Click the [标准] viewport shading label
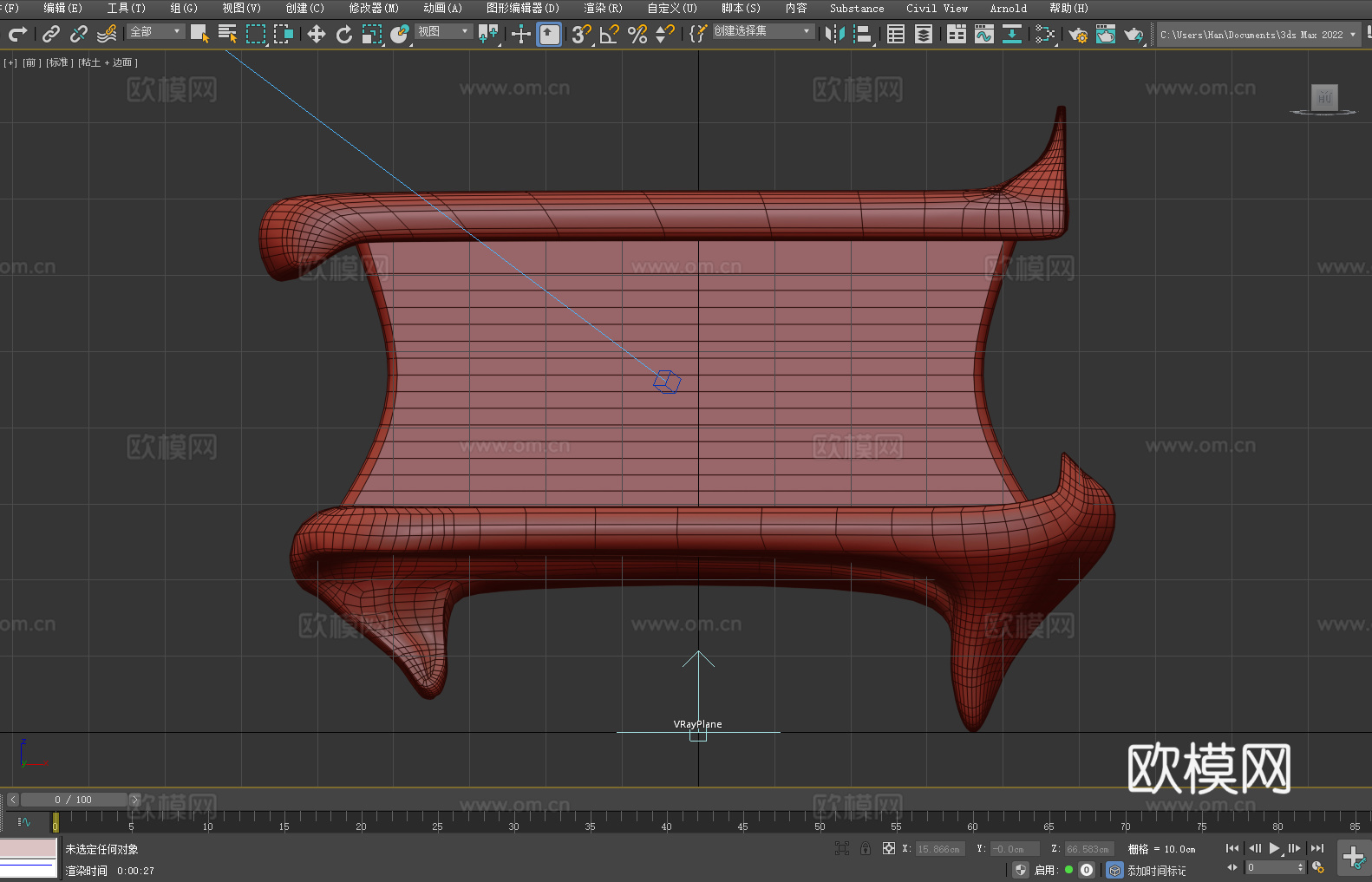Image resolution: width=1372 pixels, height=882 pixels. tap(59, 62)
